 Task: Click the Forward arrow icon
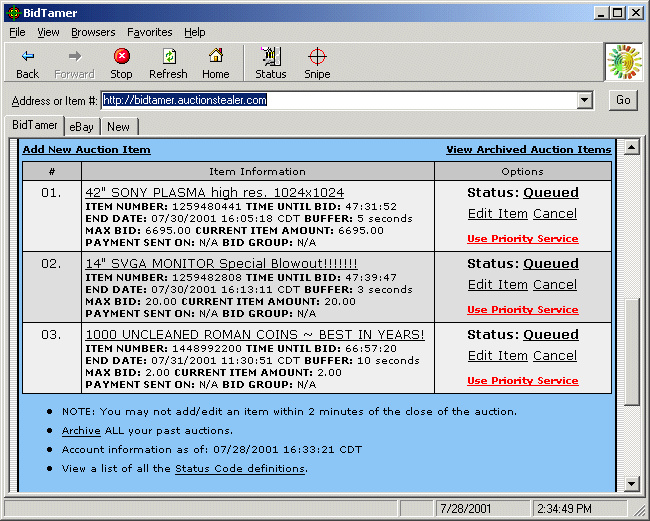(x=75, y=56)
